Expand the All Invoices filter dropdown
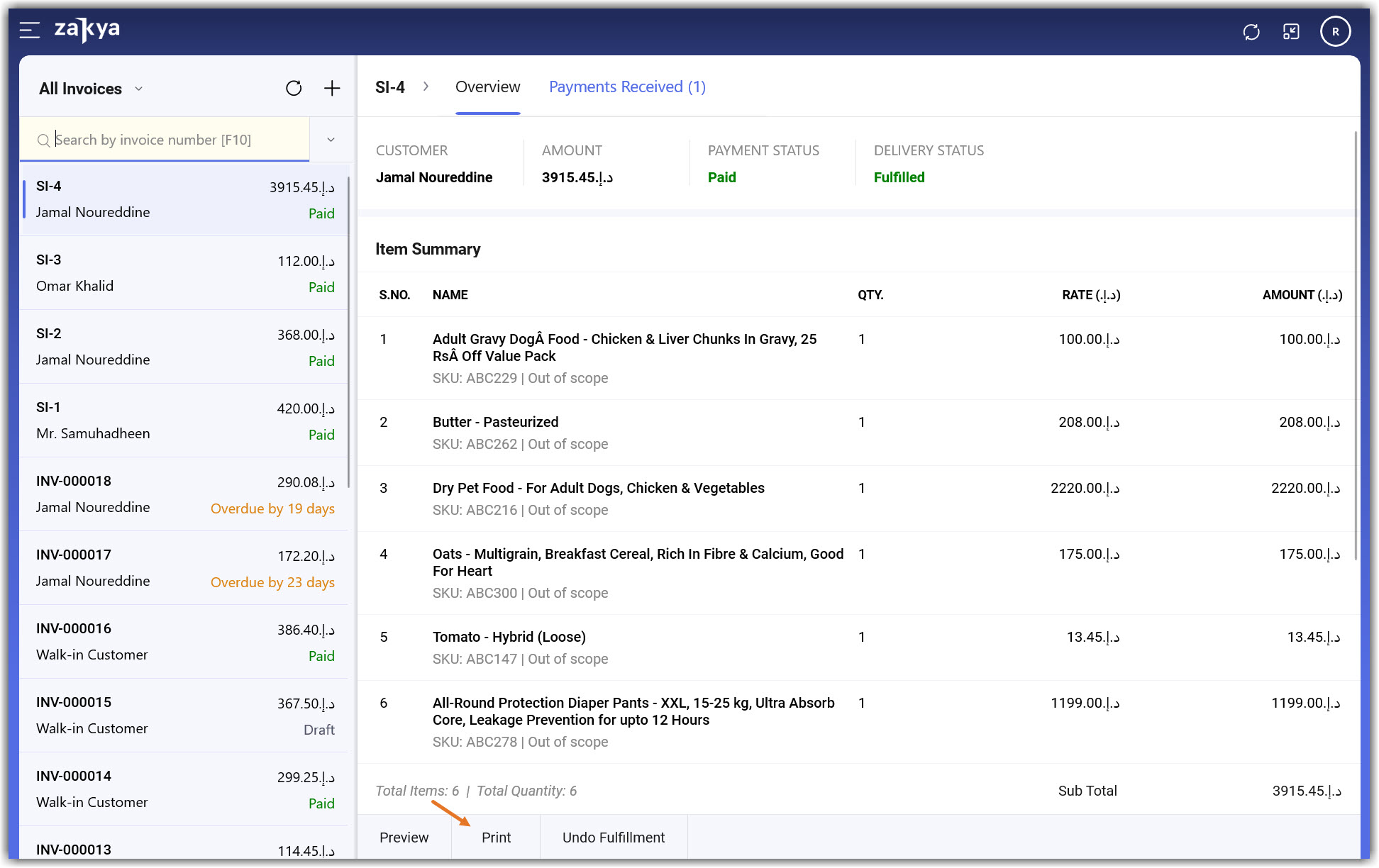The height and width of the screenshot is (868, 1379). click(x=139, y=89)
